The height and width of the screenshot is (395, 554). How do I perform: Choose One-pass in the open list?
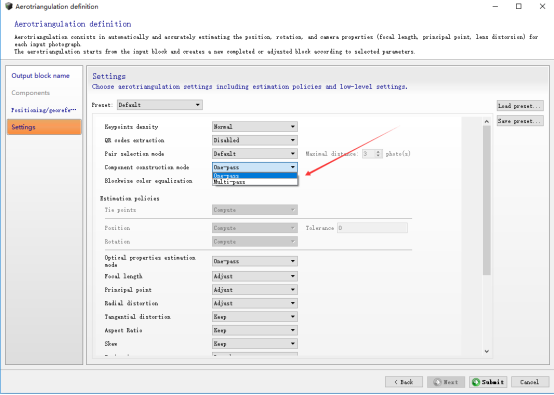(x=255, y=176)
